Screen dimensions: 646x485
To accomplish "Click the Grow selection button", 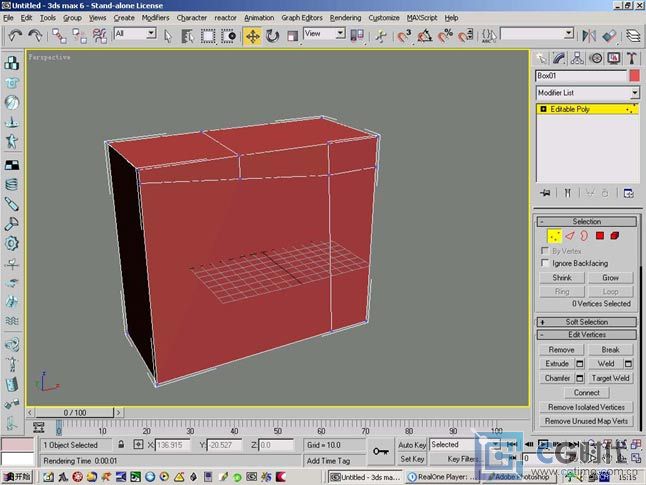I will coord(611,278).
